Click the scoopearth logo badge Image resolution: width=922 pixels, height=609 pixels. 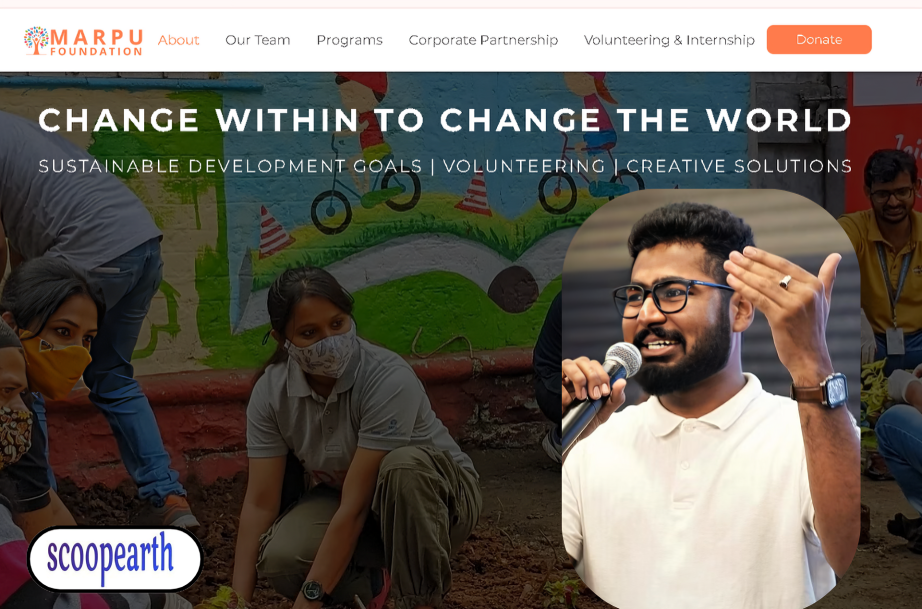(115, 558)
